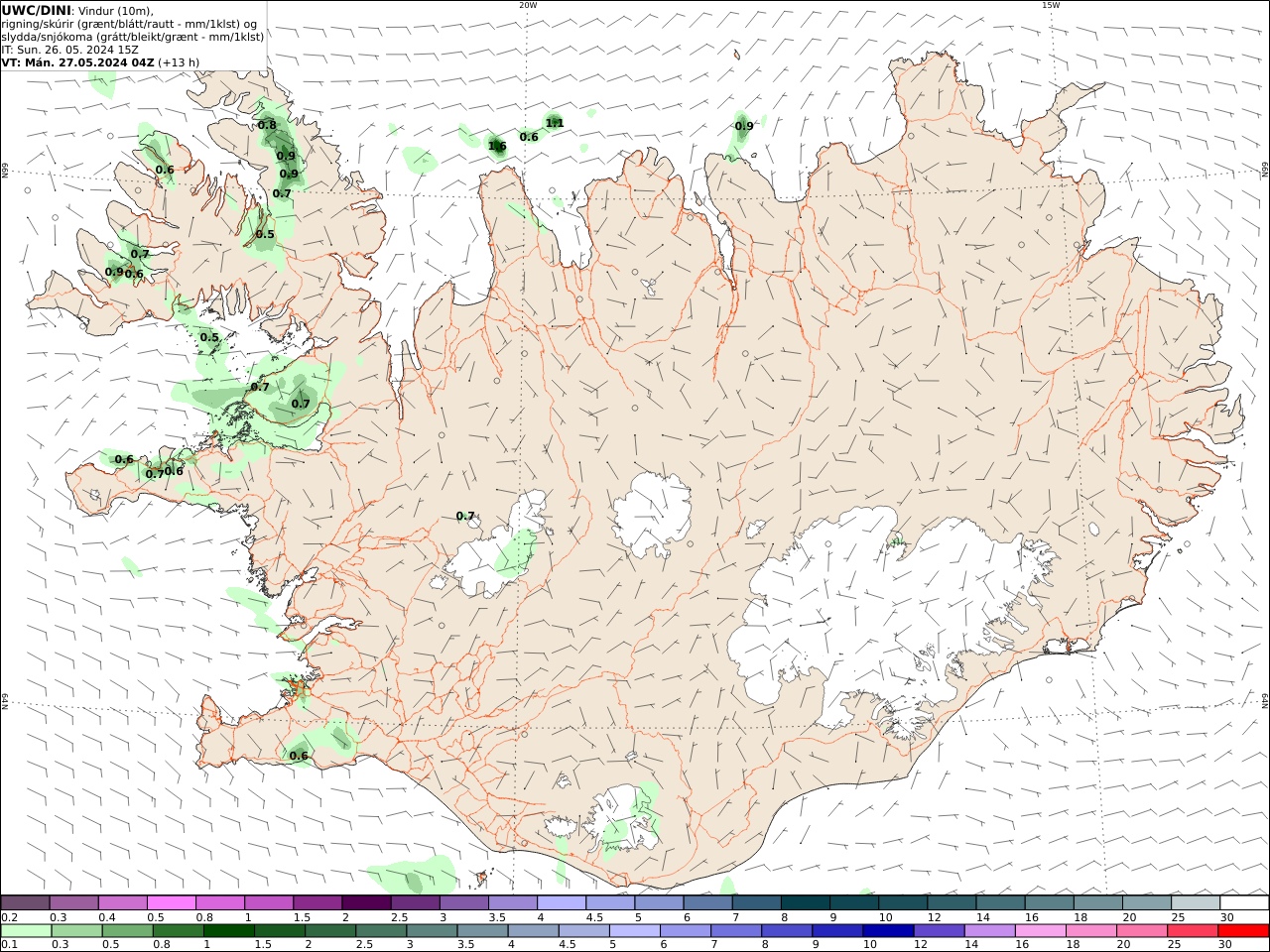Select the 'IT: Sun. 26. 05. 2024 15Z' line
This screenshot has width=1270, height=952.
(69, 50)
